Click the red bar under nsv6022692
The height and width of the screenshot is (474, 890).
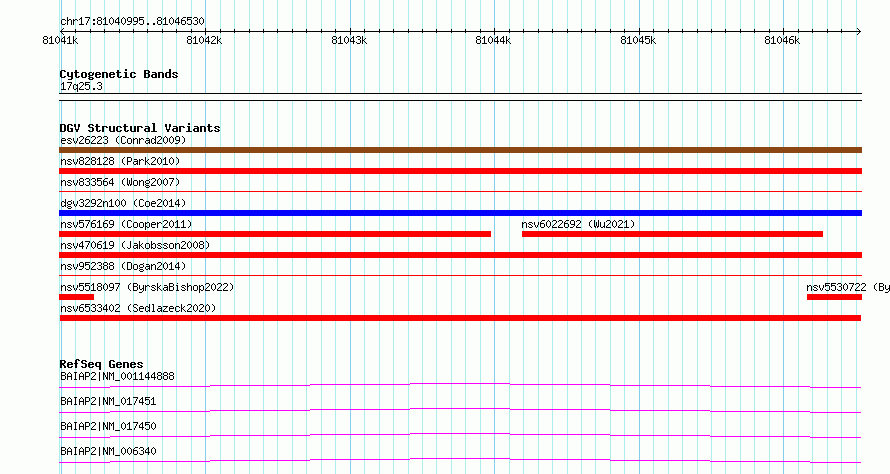[x=672, y=234]
